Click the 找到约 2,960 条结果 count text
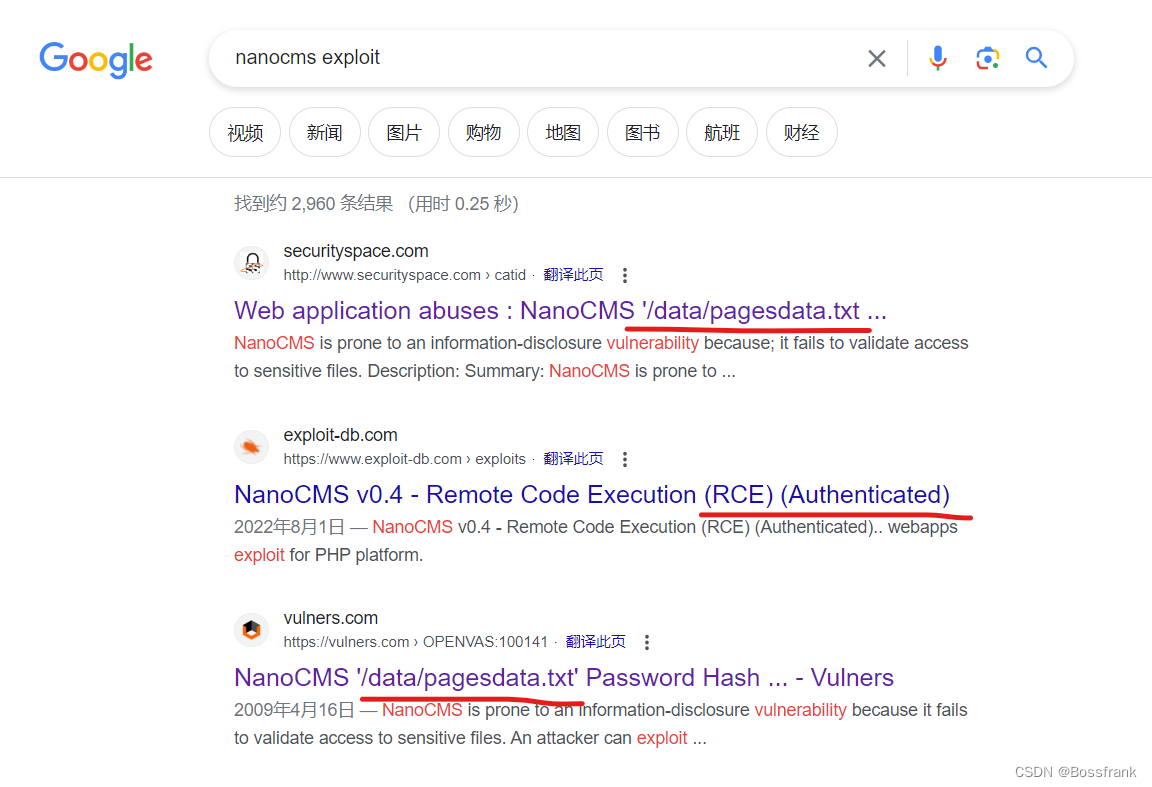1152x787 pixels. coord(314,204)
